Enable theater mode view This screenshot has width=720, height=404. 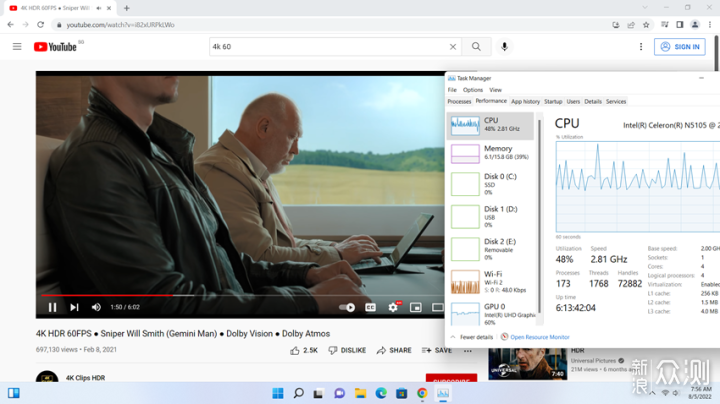438,307
